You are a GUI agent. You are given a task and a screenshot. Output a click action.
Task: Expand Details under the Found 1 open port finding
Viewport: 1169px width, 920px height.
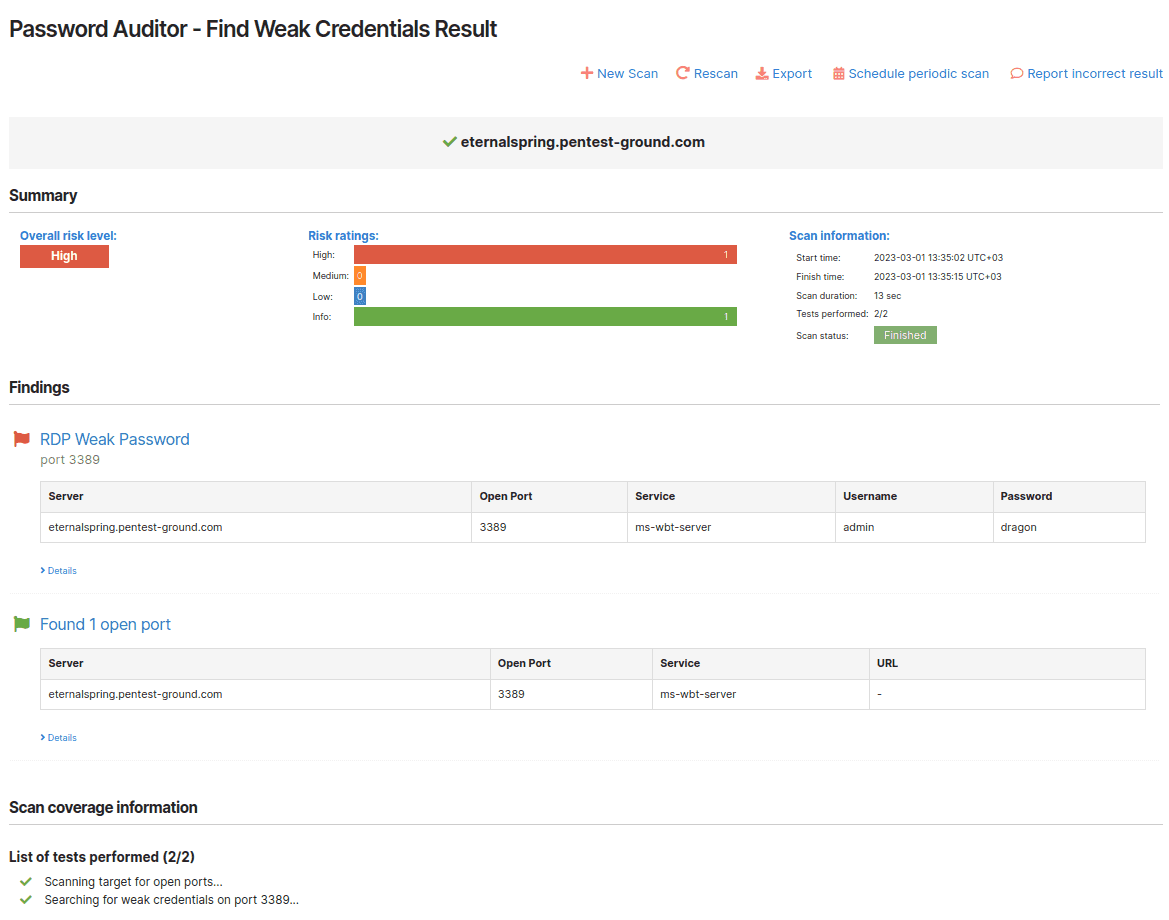tap(58, 737)
